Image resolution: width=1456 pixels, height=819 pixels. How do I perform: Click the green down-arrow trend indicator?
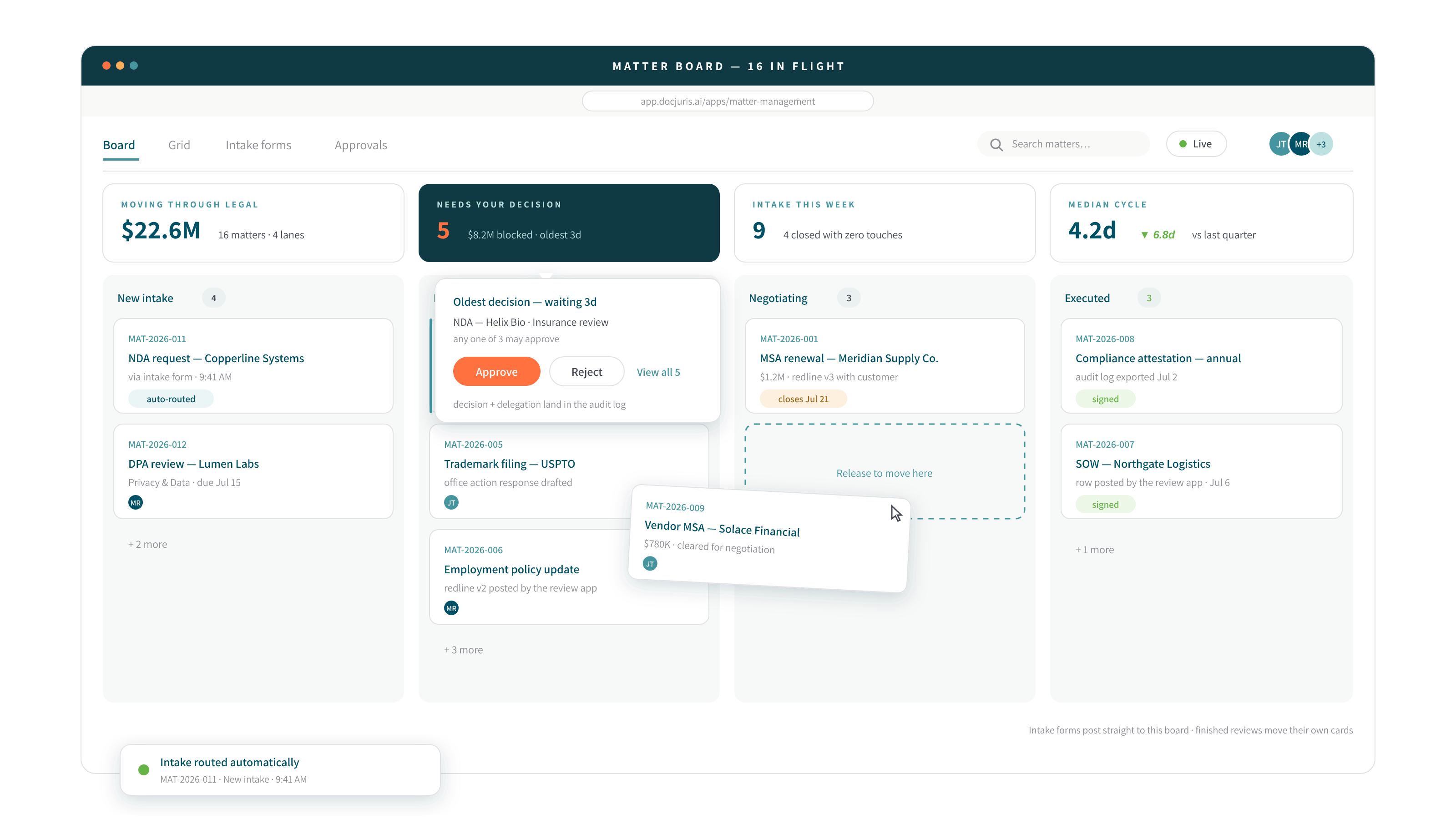tap(1144, 235)
